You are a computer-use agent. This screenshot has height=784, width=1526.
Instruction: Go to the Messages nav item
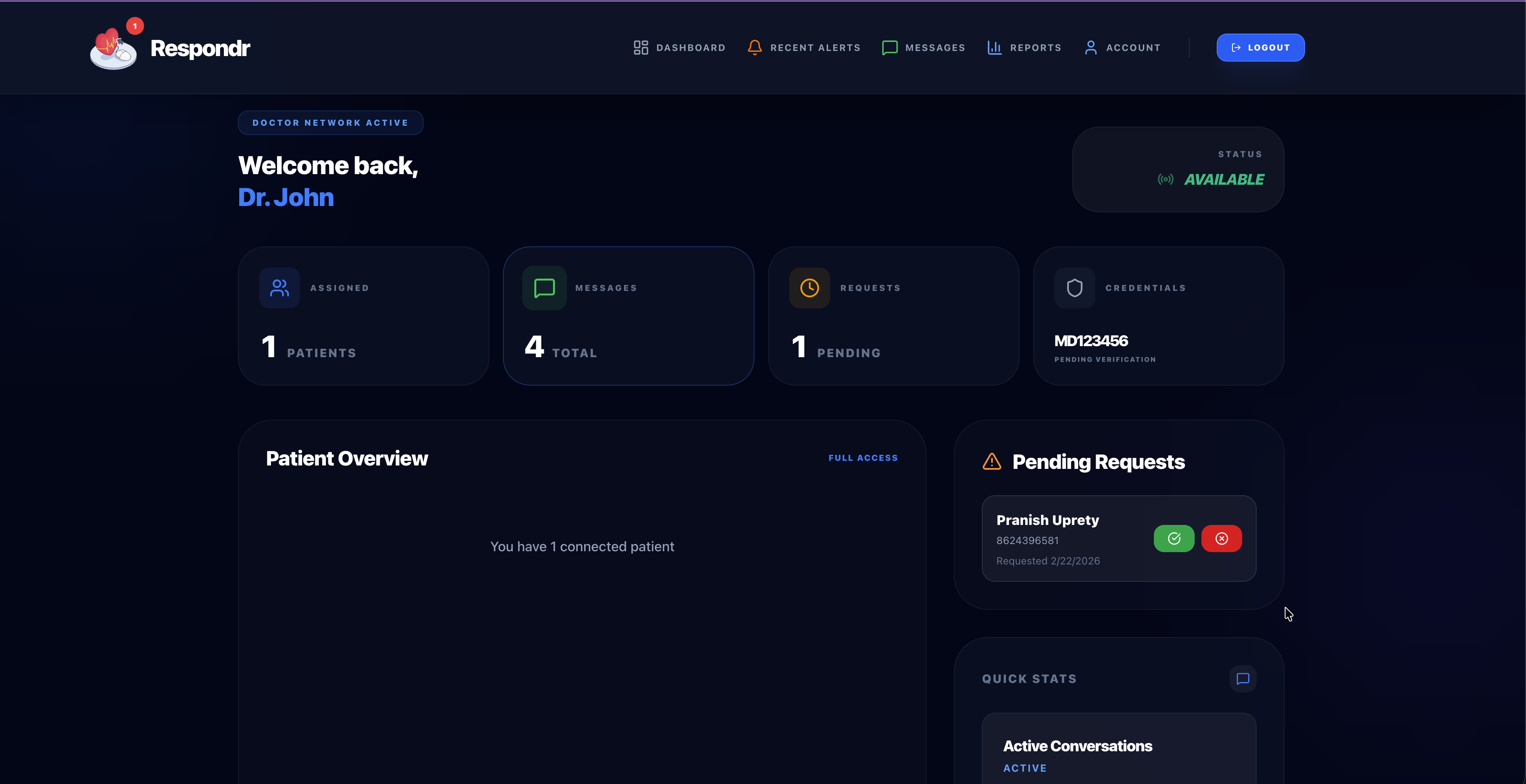click(924, 48)
